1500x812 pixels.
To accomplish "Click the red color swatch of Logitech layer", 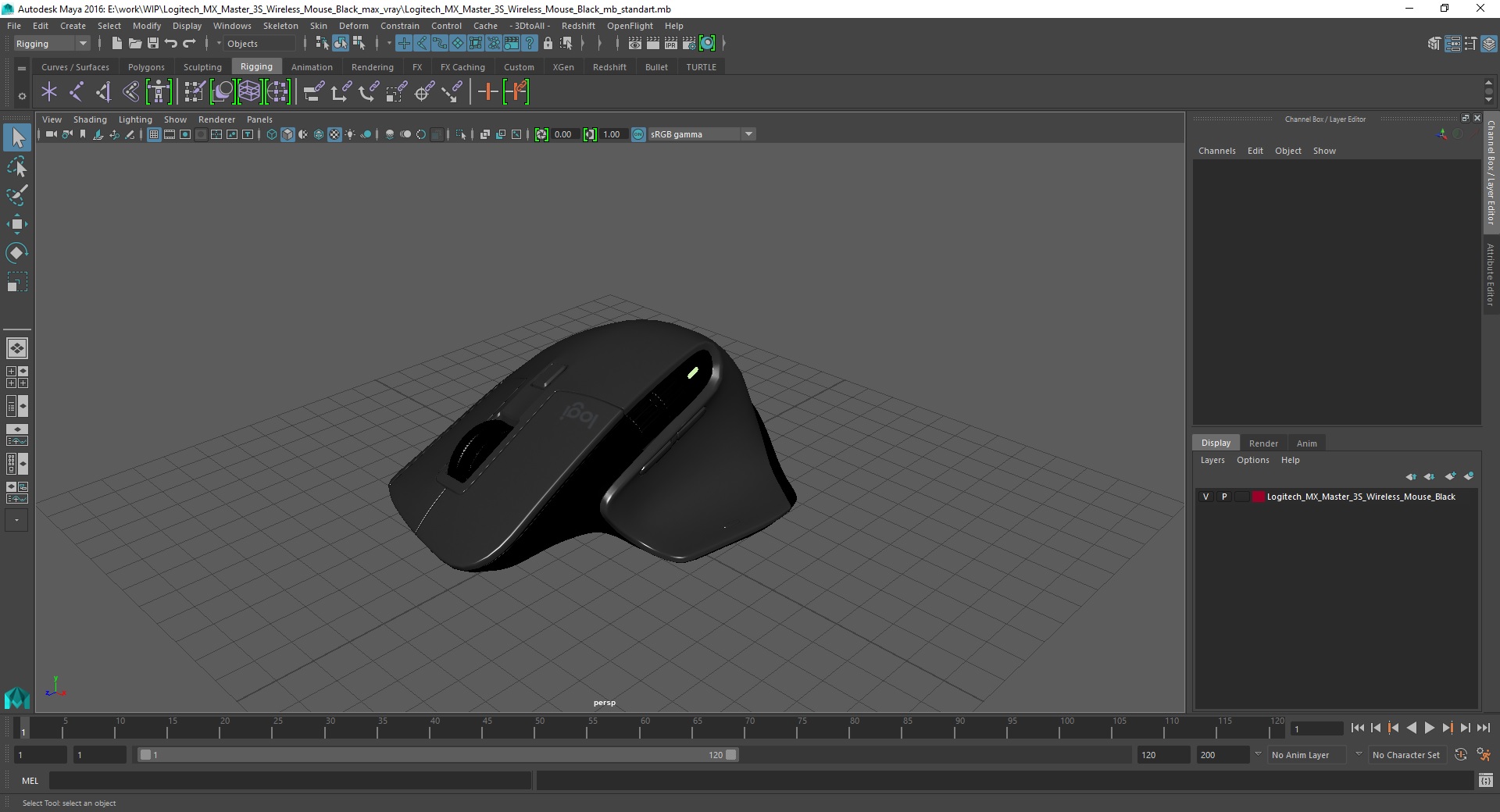I will click(x=1258, y=497).
